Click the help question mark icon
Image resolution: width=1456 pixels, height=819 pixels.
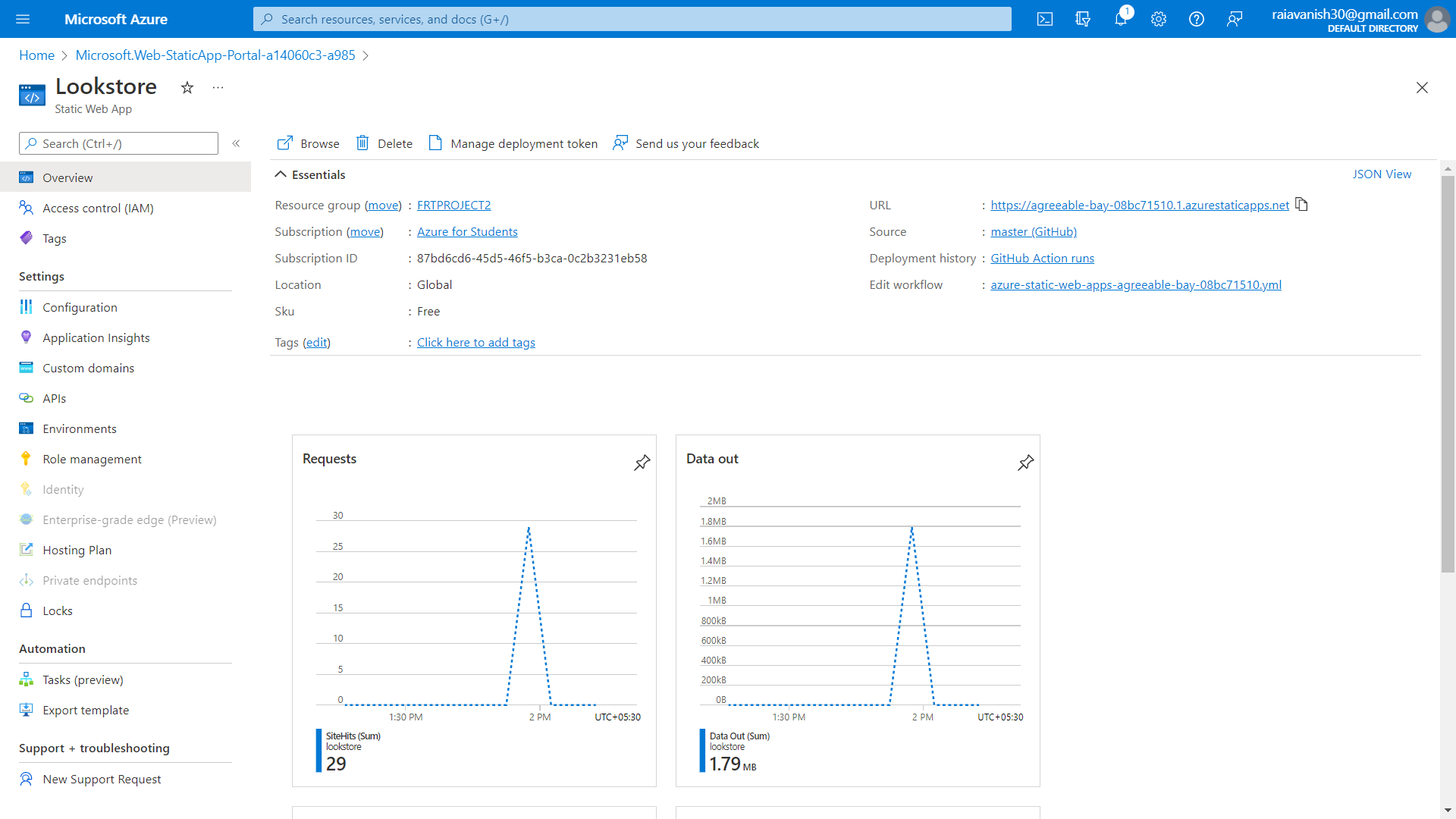(x=1196, y=19)
